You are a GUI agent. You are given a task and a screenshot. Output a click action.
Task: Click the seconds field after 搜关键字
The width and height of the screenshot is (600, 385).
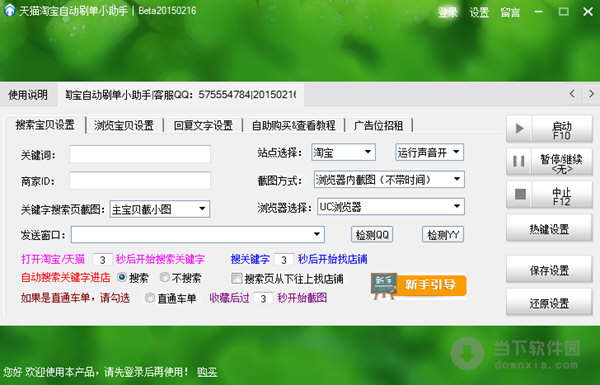tap(284, 259)
